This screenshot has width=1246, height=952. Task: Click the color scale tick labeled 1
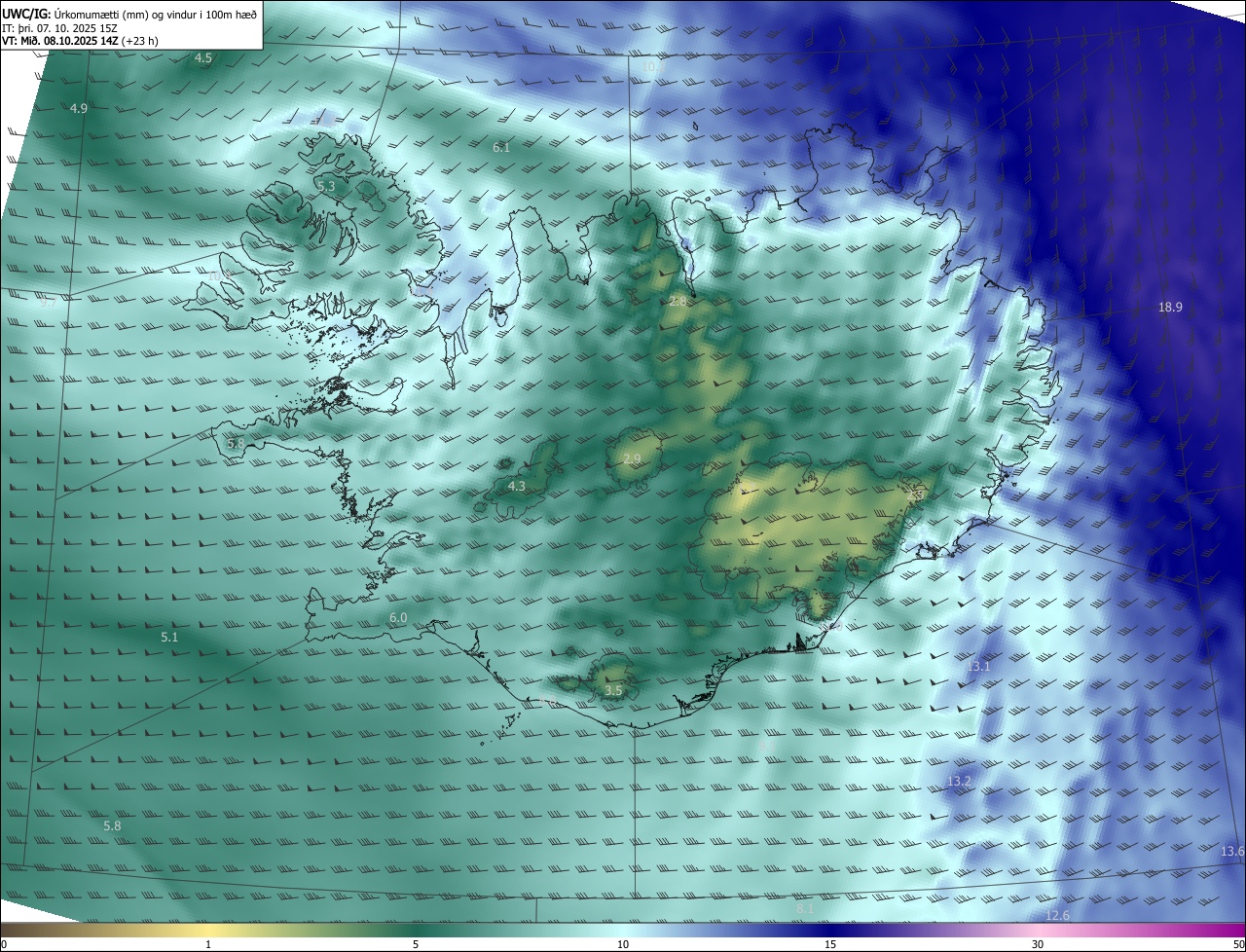coord(208,944)
